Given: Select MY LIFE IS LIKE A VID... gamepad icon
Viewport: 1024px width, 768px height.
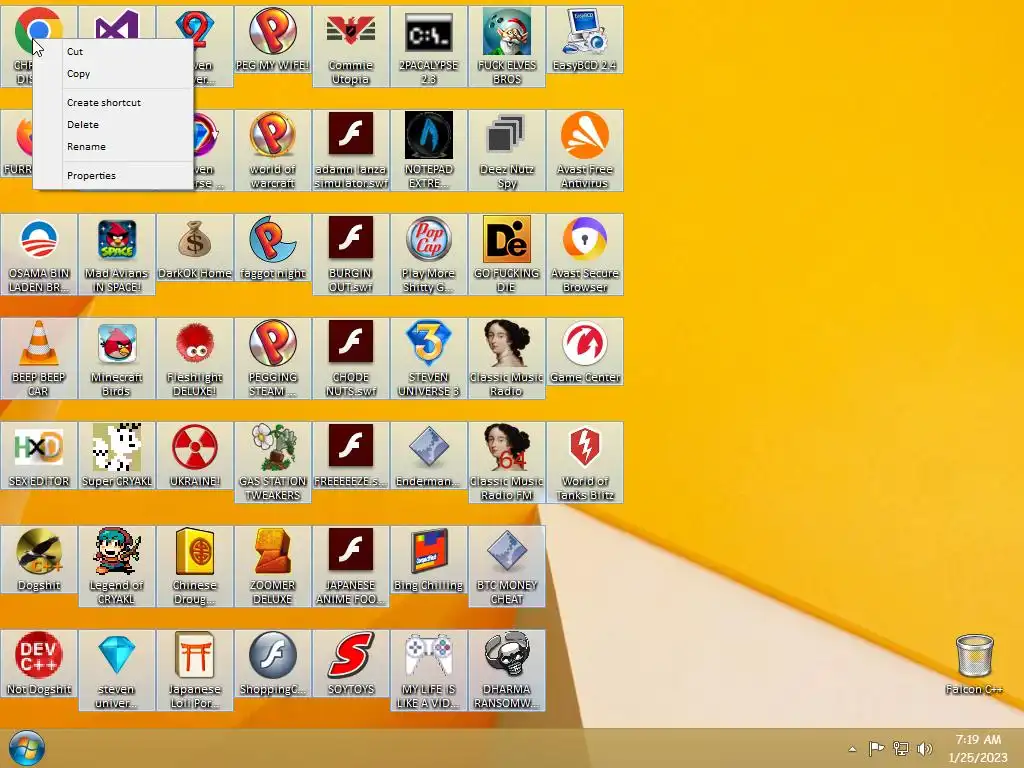Looking at the screenshot, I should 428,669.
